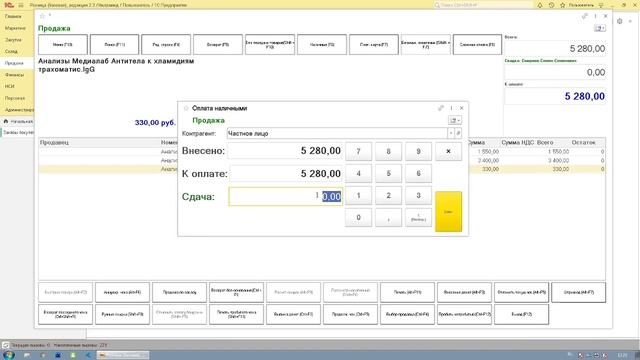Image resolution: width=640 pixels, height=360 pixels.
Task: Open the Маркетинг section
Action: tap(15, 28)
